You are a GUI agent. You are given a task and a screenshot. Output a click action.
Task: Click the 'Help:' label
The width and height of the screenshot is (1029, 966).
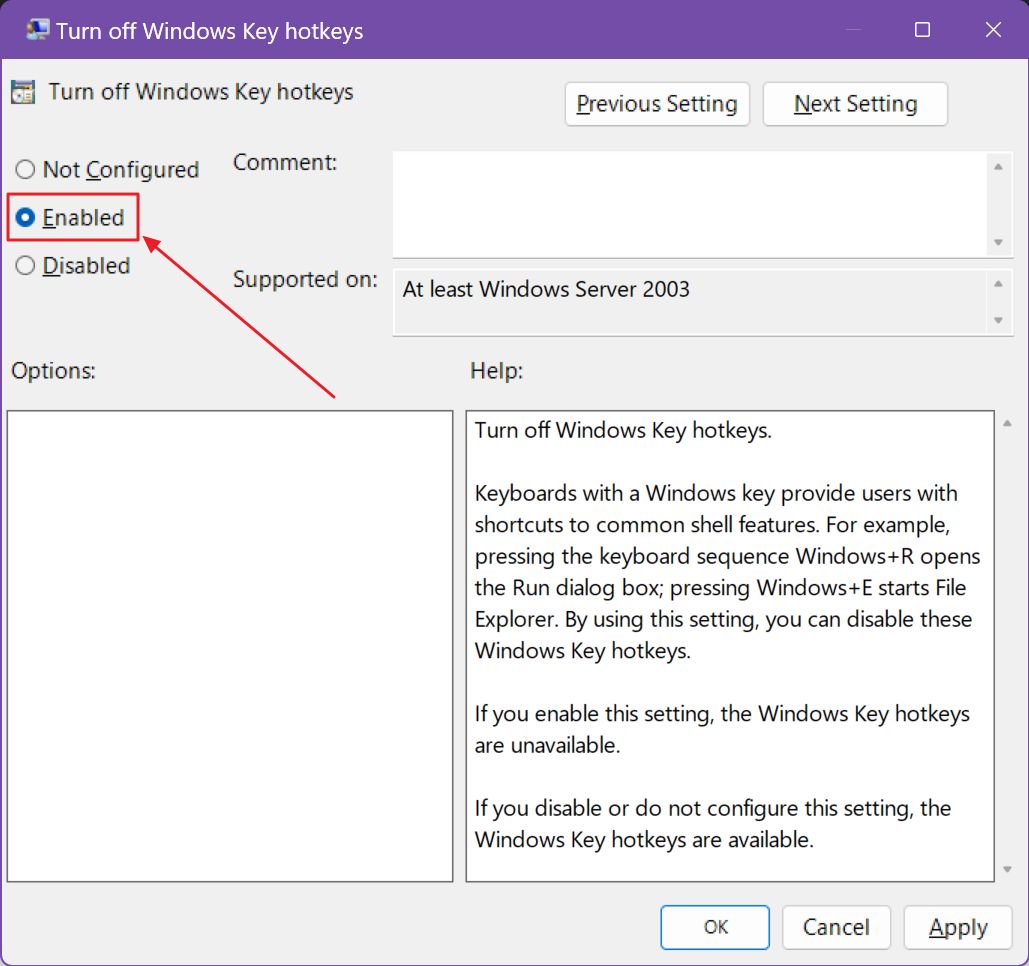(x=497, y=371)
